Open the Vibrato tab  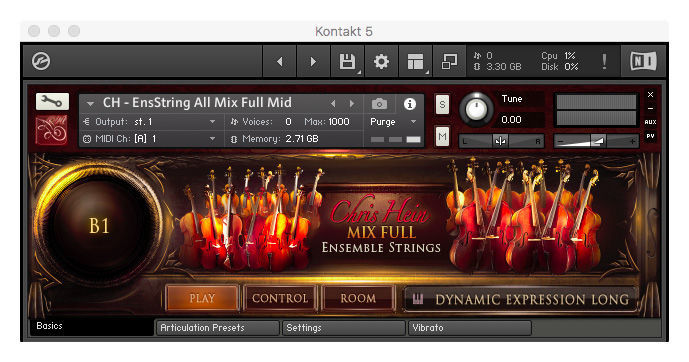tap(470, 328)
